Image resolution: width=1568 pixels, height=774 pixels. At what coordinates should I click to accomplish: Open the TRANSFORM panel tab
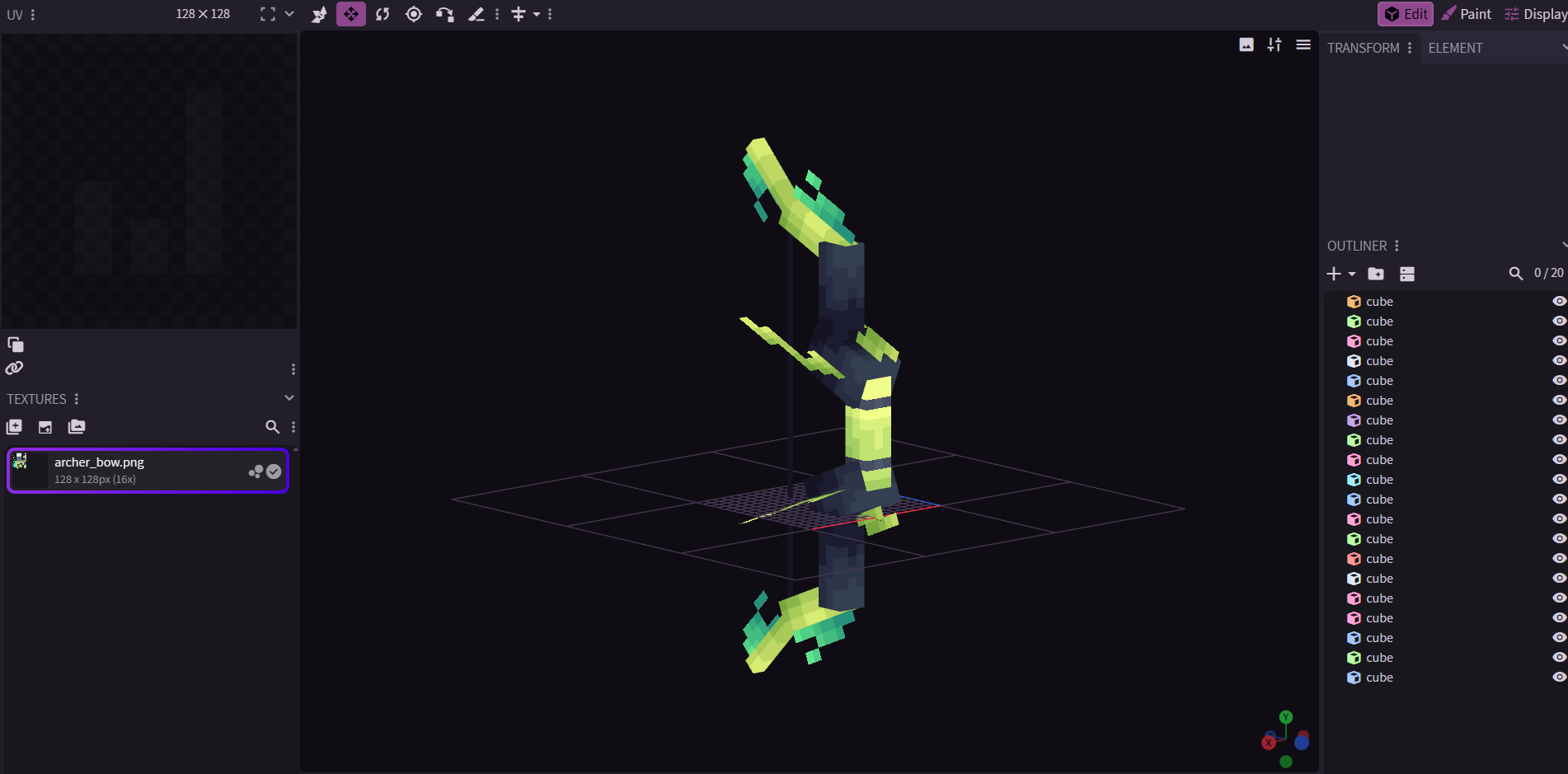1364,48
